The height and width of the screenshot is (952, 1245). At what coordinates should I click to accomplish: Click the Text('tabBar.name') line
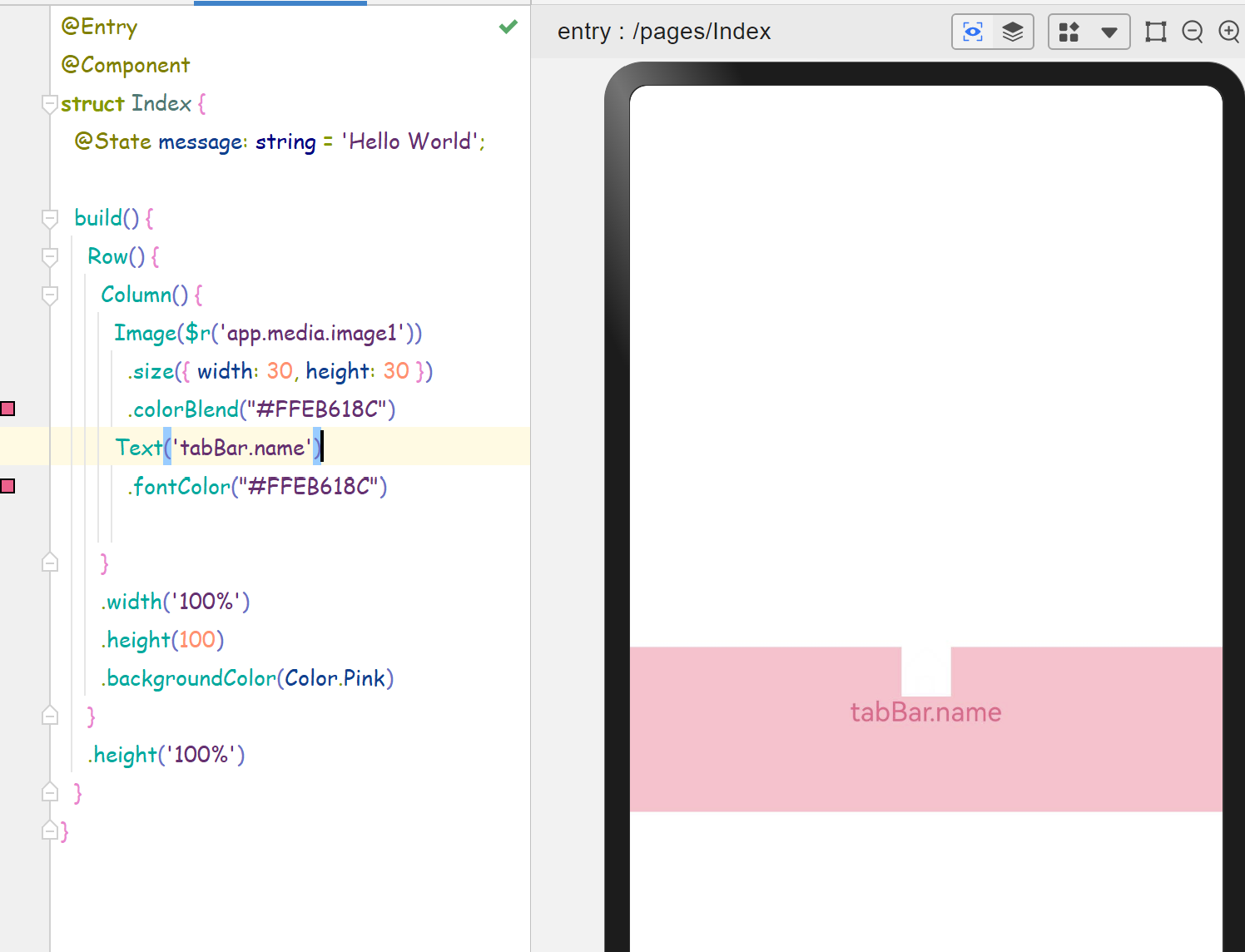tap(218, 448)
